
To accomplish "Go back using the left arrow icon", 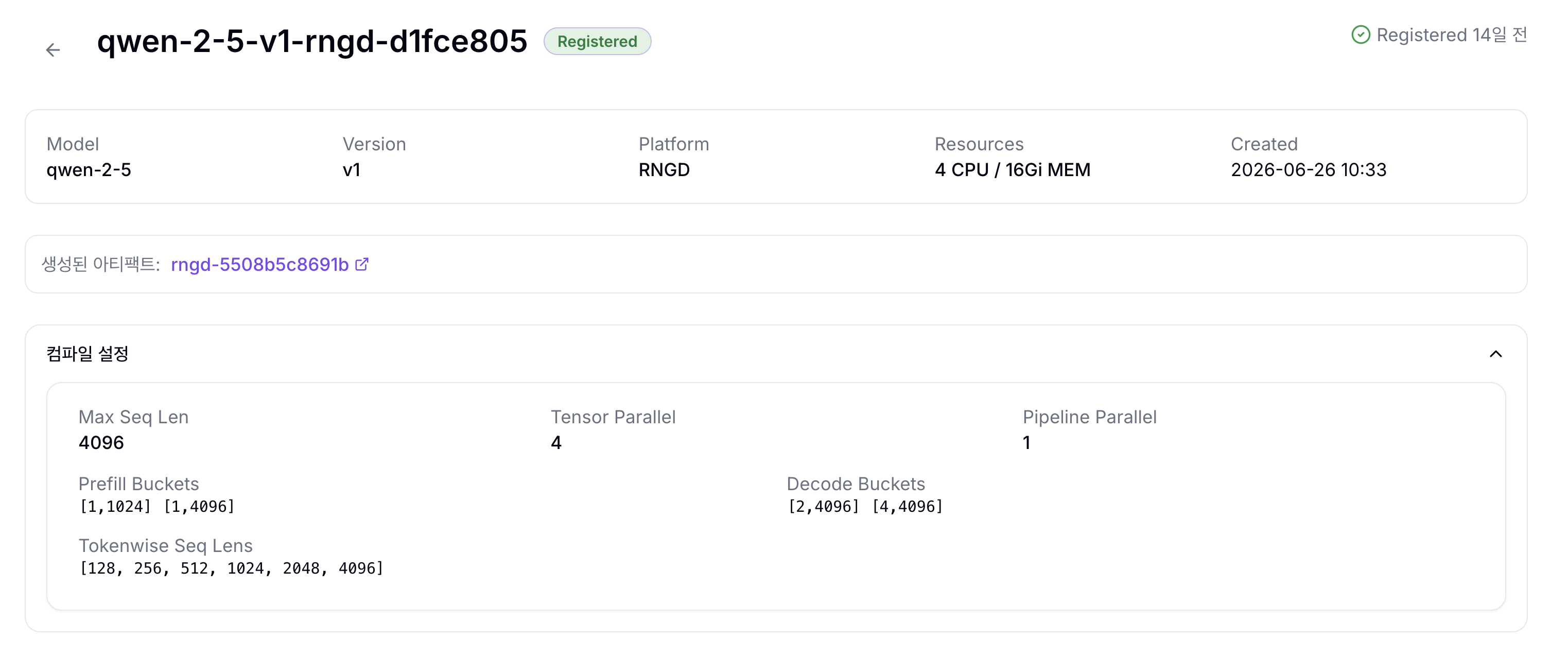I will click(53, 49).
